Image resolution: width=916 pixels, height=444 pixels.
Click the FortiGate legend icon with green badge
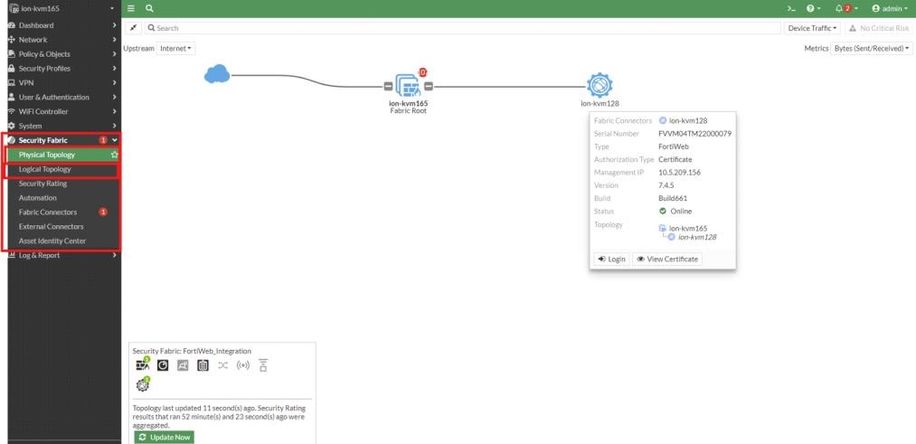point(143,365)
